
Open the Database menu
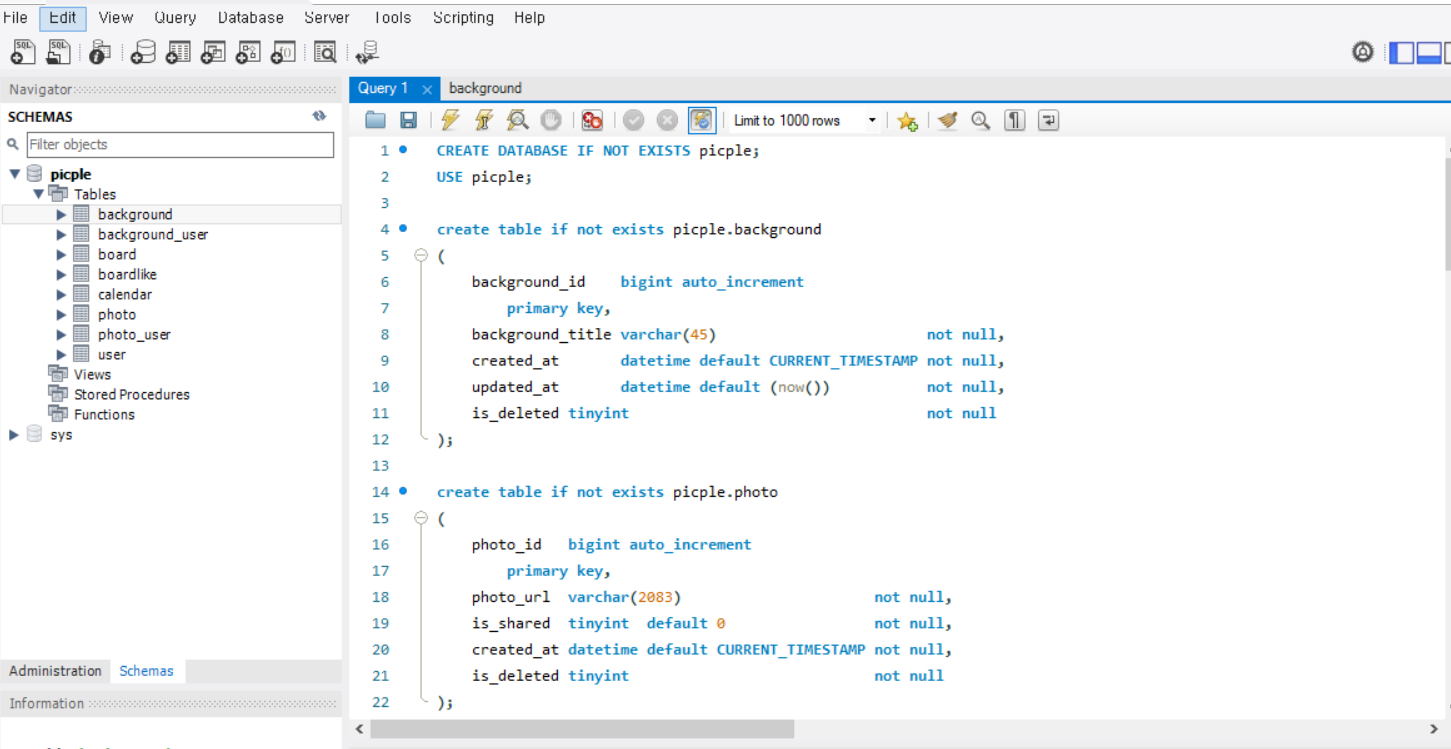[250, 18]
